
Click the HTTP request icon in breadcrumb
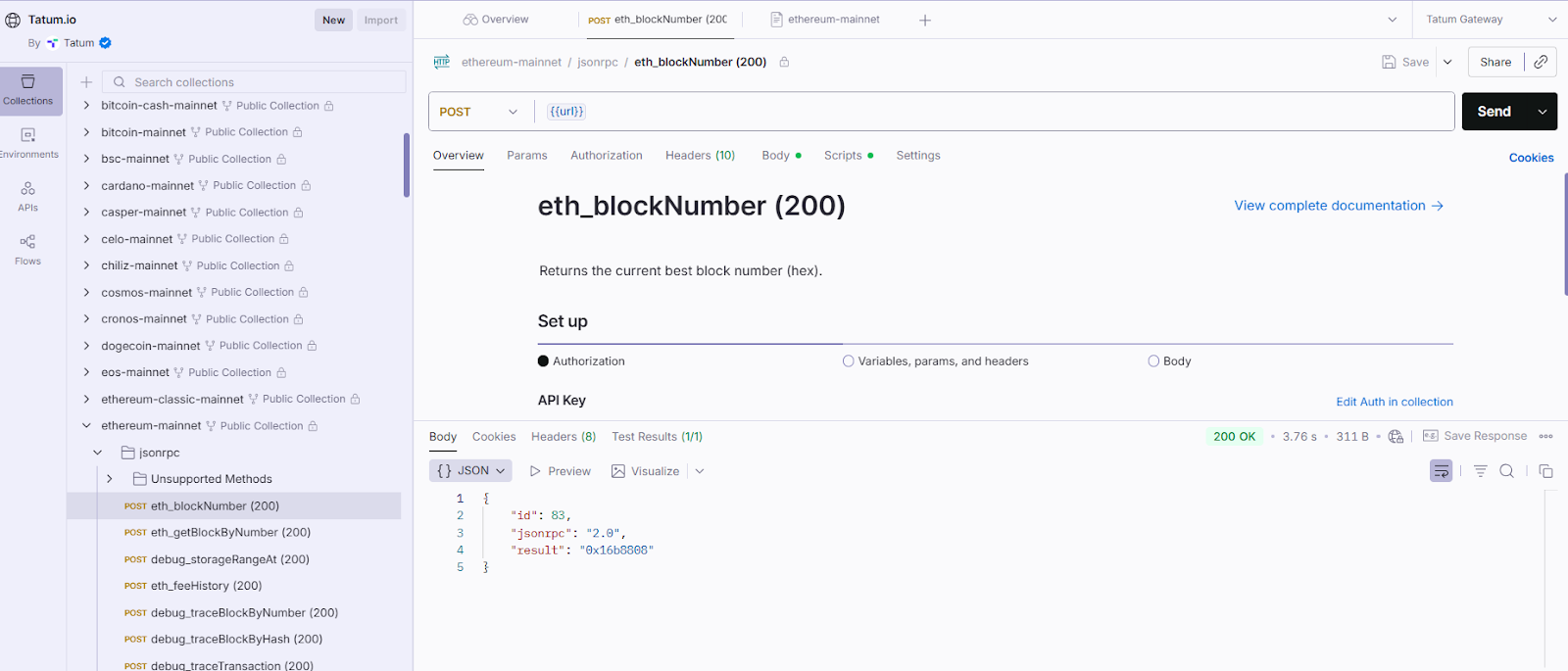[x=442, y=62]
